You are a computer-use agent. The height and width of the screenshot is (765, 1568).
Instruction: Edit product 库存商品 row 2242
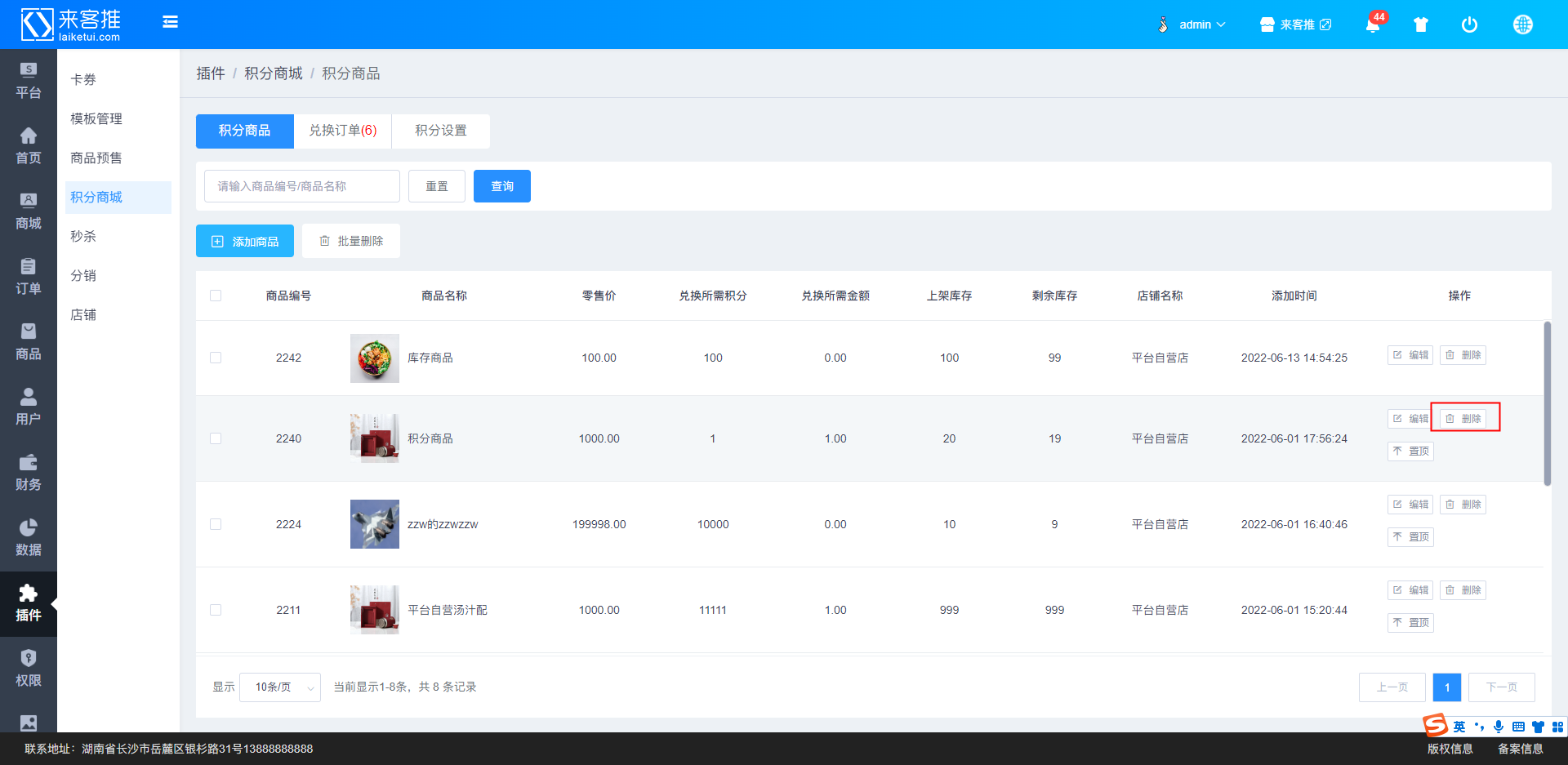pyautogui.click(x=1410, y=355)
